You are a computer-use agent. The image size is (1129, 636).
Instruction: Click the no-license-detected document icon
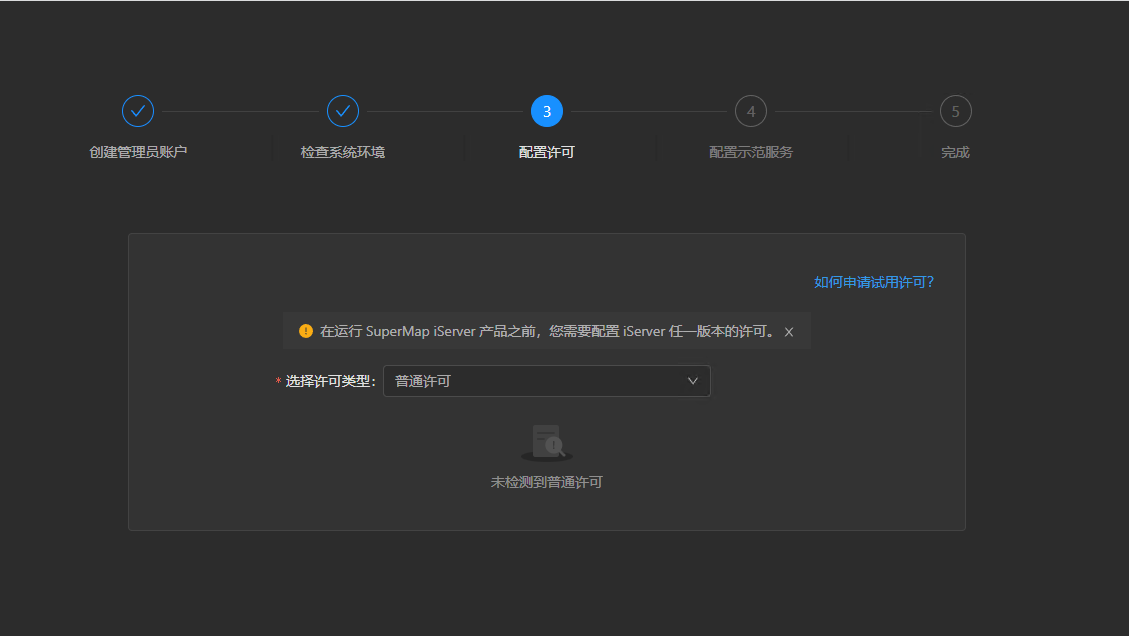pyautogui.click(x=547, y=442)
